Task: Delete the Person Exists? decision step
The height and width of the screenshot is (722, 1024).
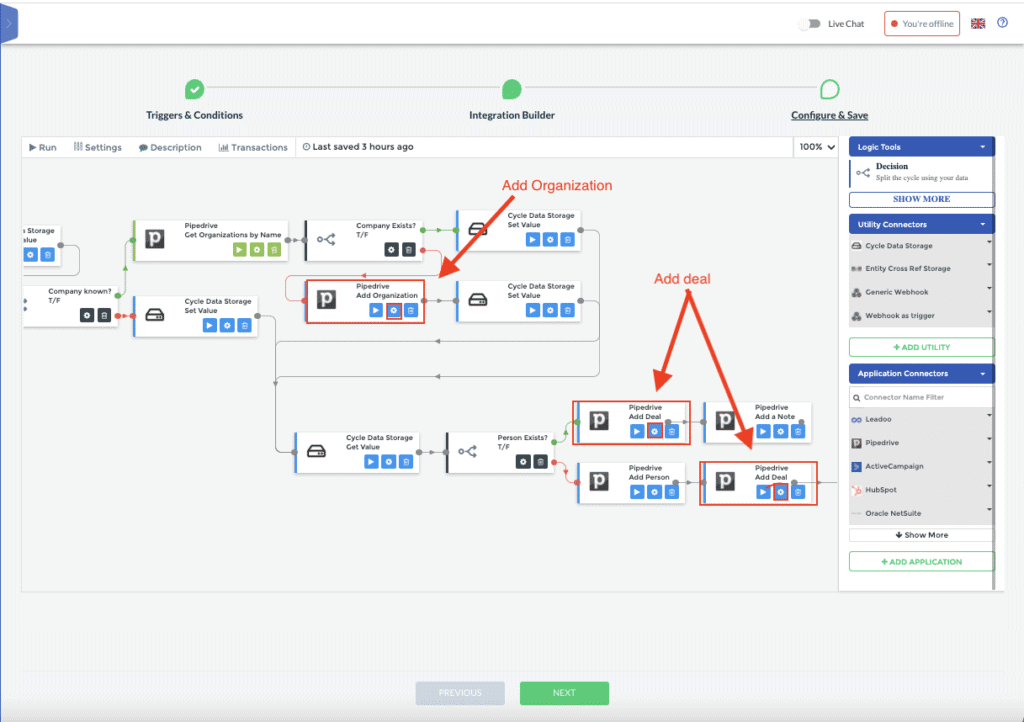Action: coord(541,462)
